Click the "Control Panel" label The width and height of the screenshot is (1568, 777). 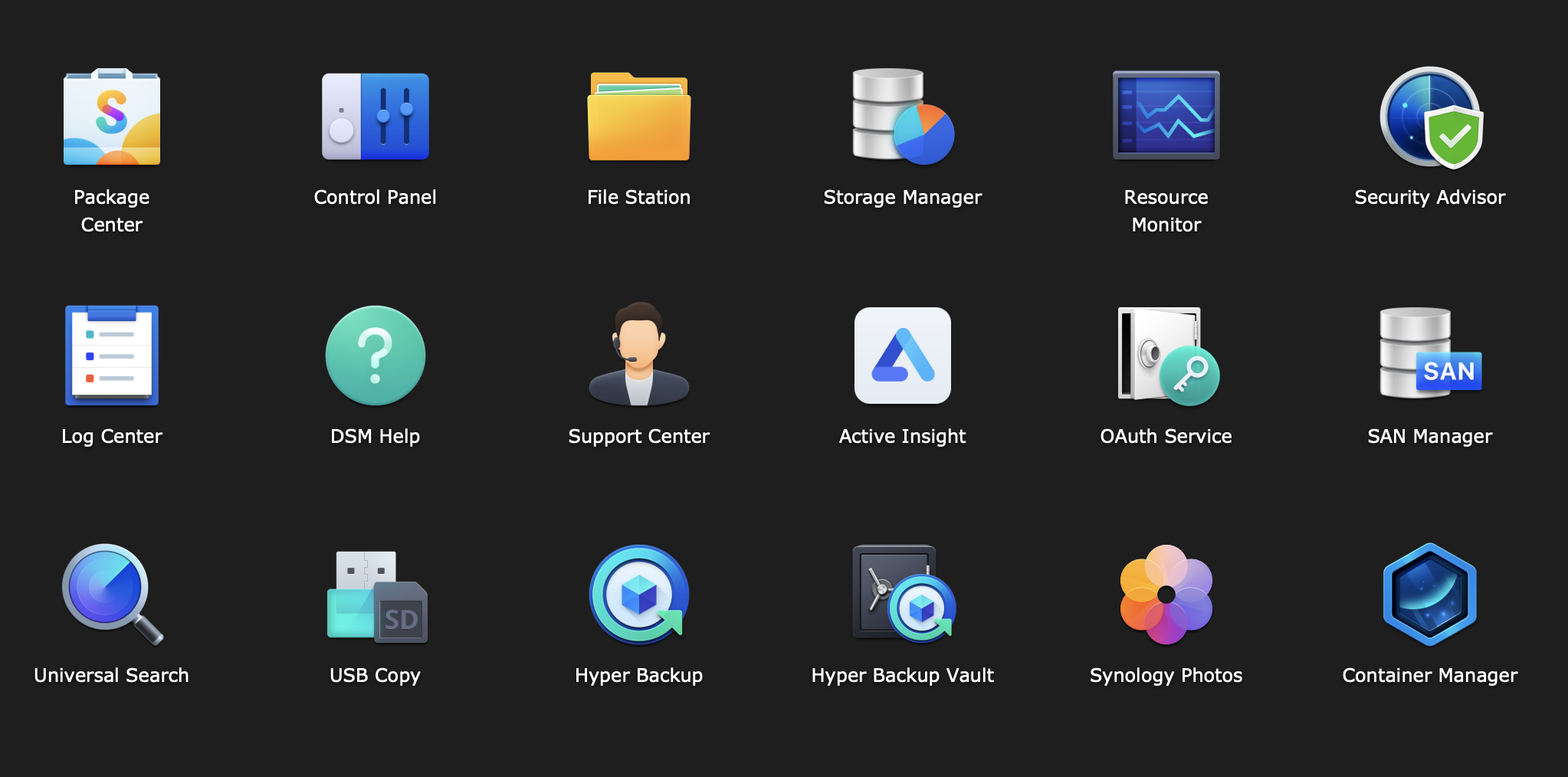tap(376, 197)
